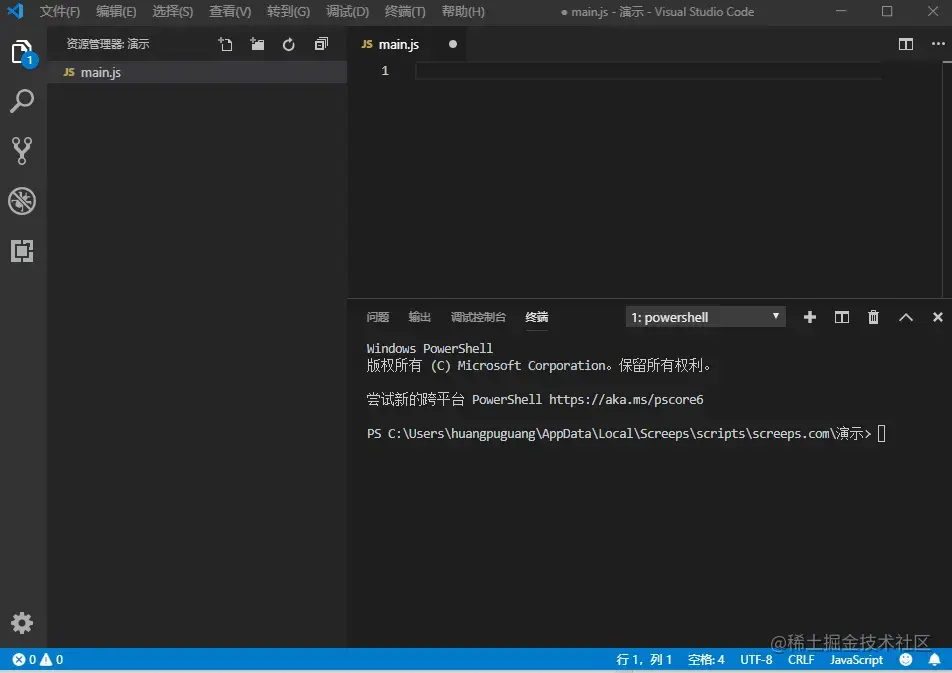Click the error count in status bar
This screenshot has width=952, height=673.
[x=24, y=660]
